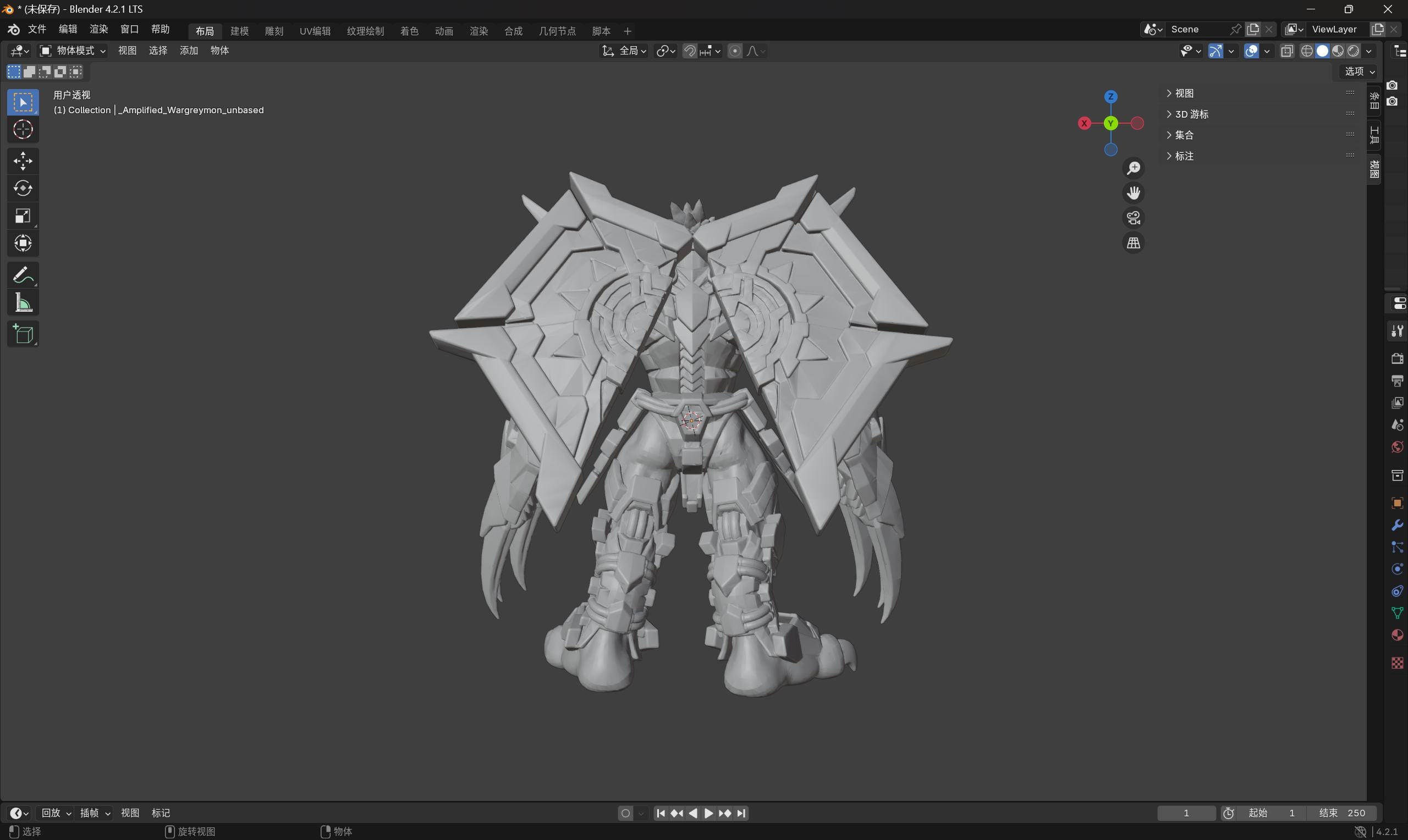
Task: Open the 文件 menu
Action: [x=37, y=29]
